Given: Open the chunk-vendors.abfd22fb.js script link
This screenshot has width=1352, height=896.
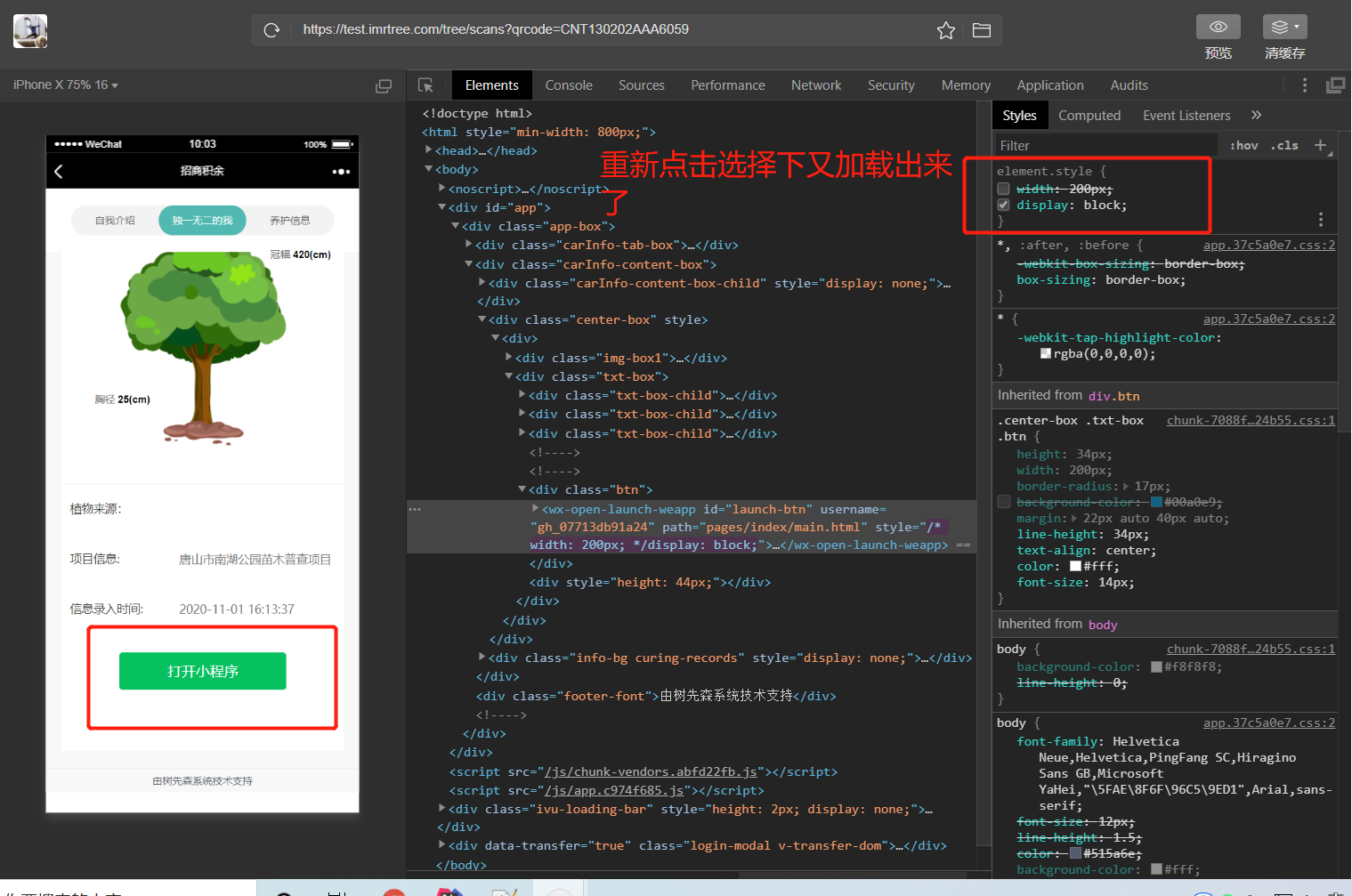Looking at the screenshot, I should click(651, 771).
